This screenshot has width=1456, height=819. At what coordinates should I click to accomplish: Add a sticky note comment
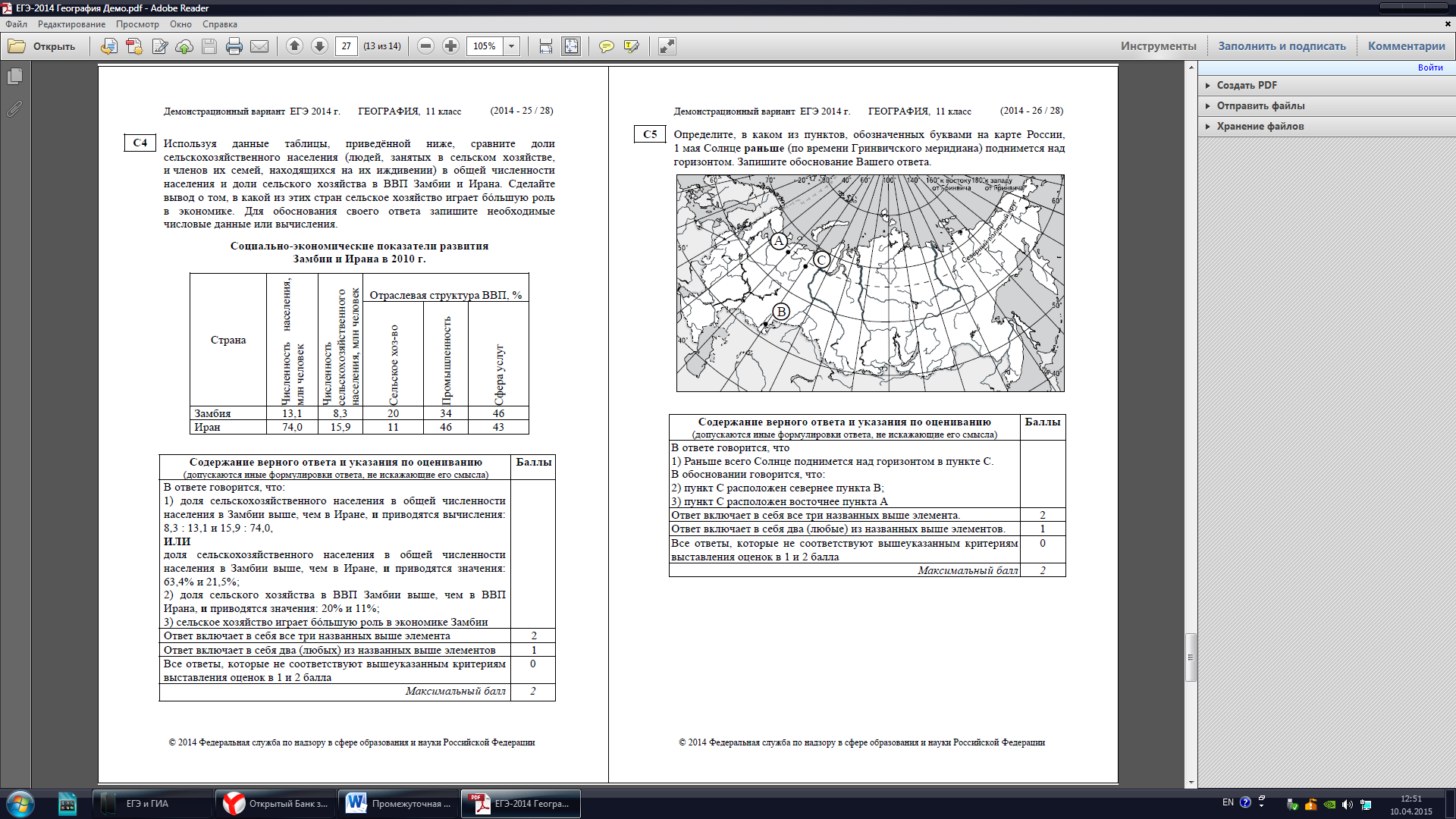[x=607, y=46]
